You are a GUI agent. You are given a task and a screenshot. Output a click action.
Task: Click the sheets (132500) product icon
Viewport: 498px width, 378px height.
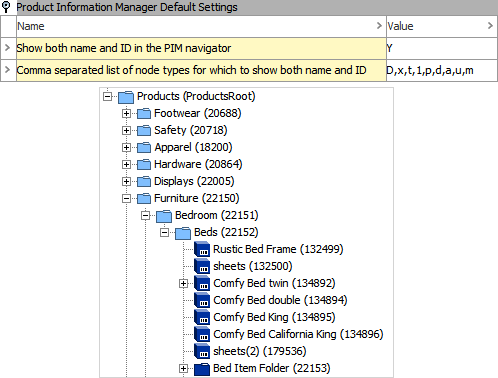[202, 266]
